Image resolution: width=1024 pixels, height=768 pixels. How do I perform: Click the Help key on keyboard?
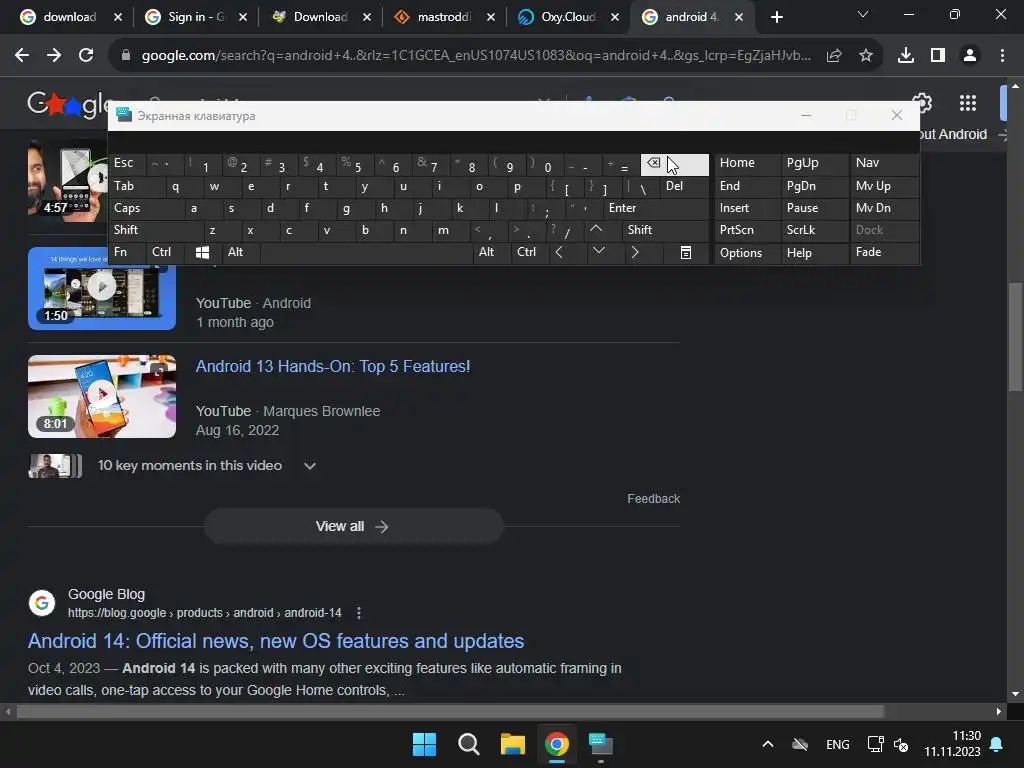click(815, 253)
